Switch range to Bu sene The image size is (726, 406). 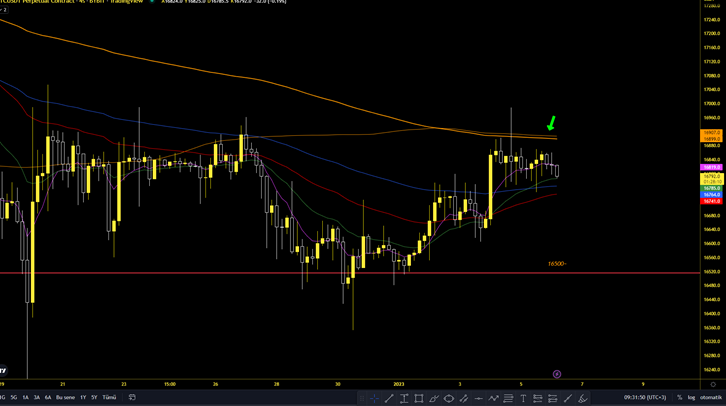click(x=65, y=398)
